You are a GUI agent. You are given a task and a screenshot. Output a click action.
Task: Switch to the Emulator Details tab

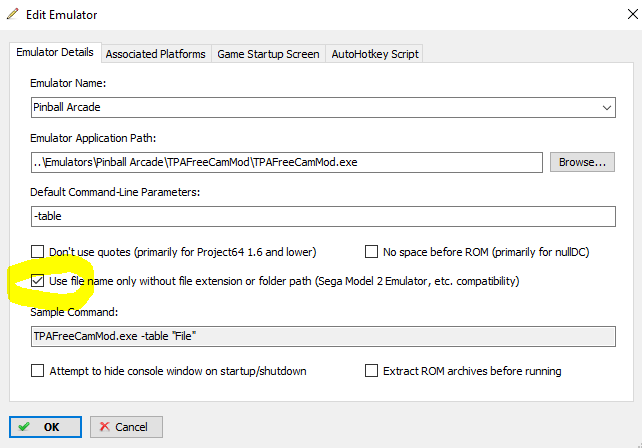click(x=55, y=52)
